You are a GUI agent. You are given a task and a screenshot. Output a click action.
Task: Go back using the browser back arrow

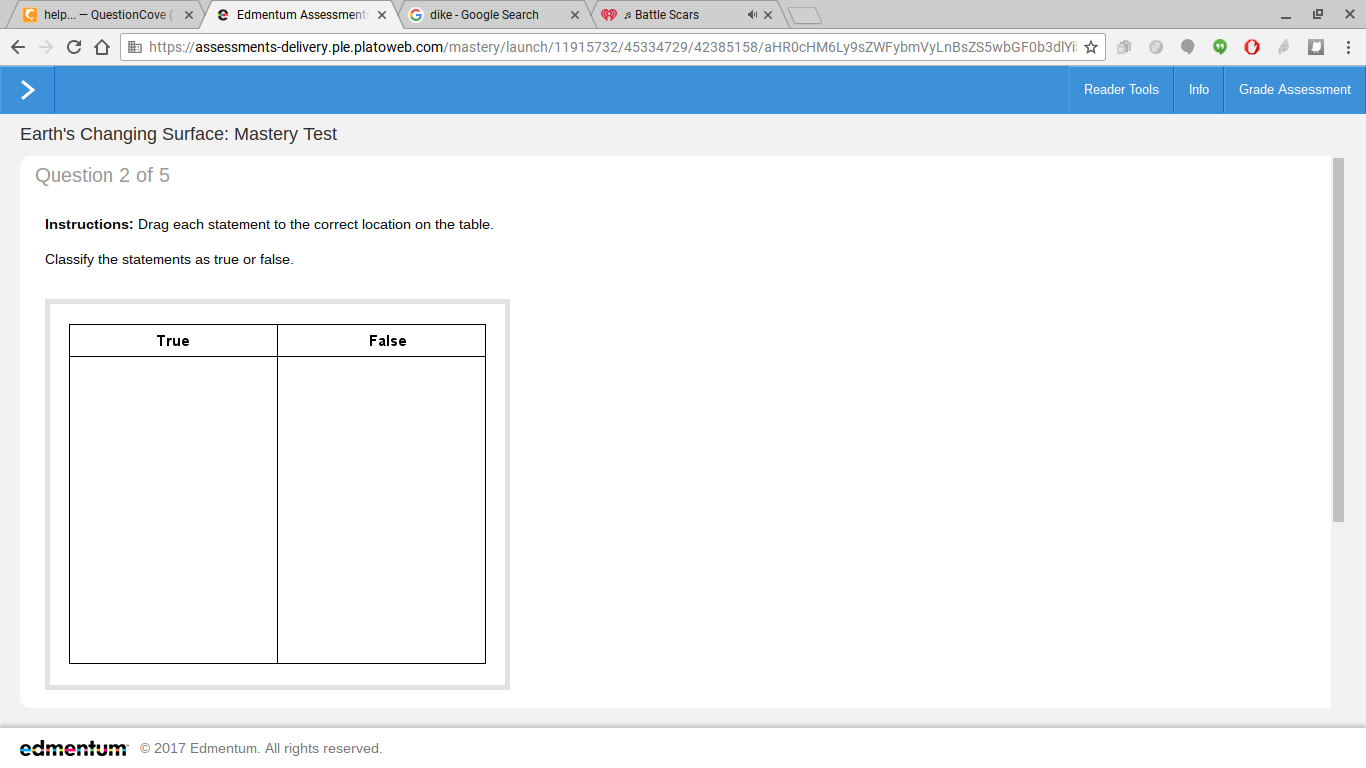(17, 47)
